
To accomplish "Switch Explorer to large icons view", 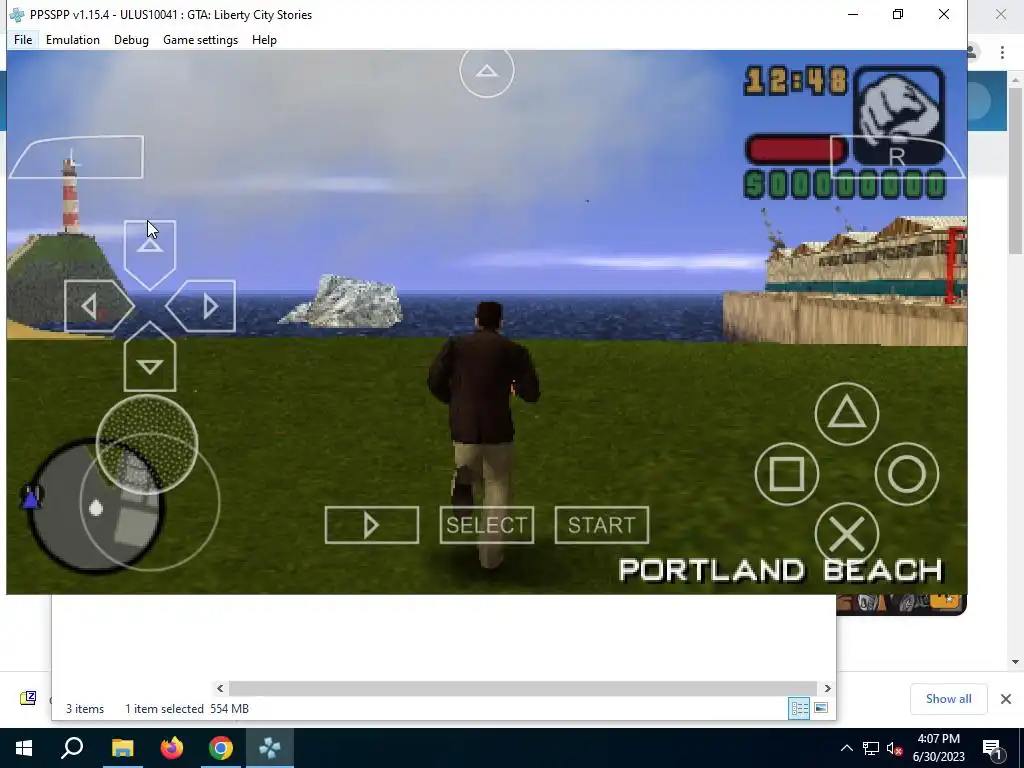I will pos(821,708).
